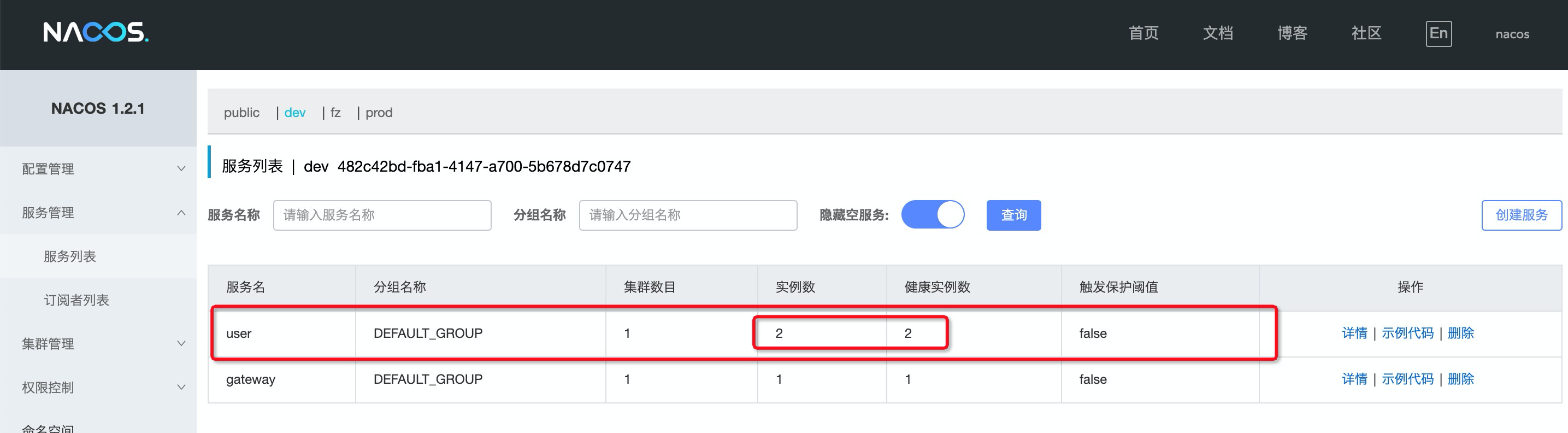This screenshot has height=433, width=1568.
Task: Select the fz namespace tab
Action: click(x=335, y=113)
